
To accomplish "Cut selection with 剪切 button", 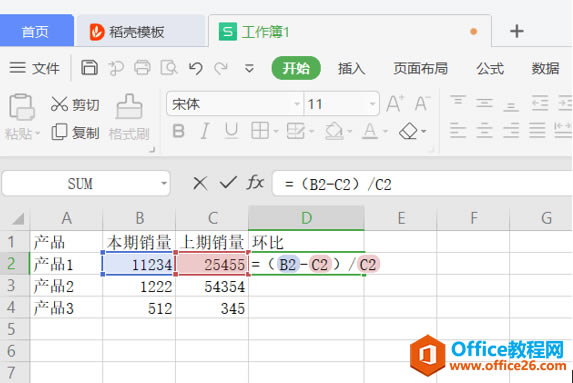I will 75,105.
